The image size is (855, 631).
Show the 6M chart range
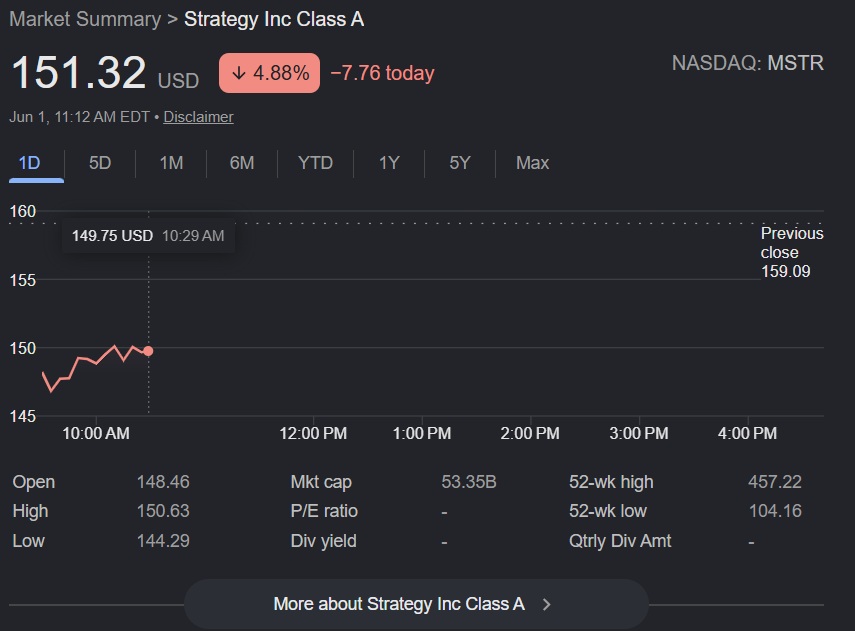pyautogui.click(x=242, y=163)
